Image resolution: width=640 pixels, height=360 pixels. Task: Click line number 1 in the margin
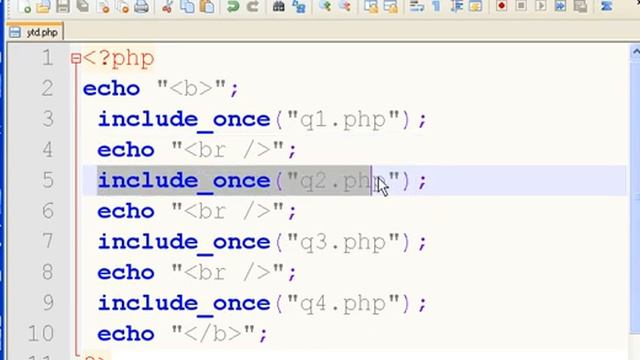coord(47,58)
